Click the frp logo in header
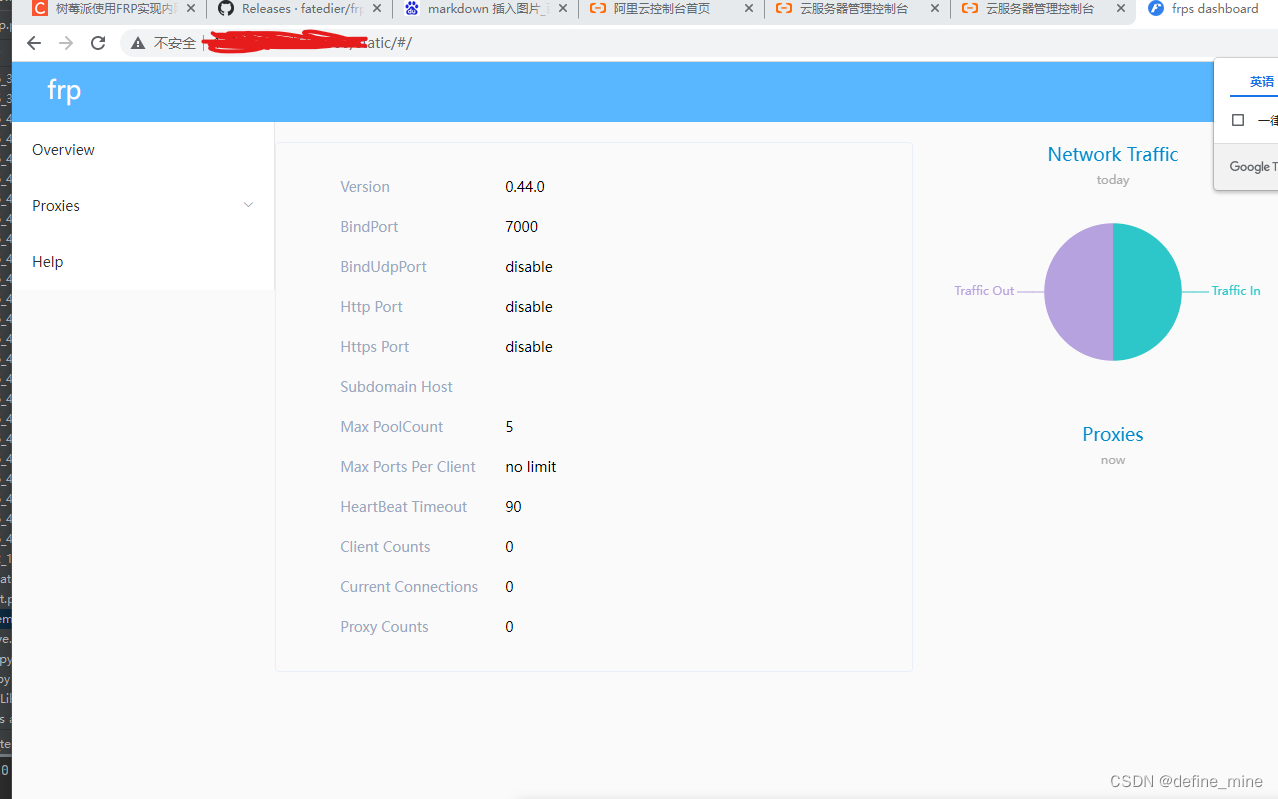 64,91
